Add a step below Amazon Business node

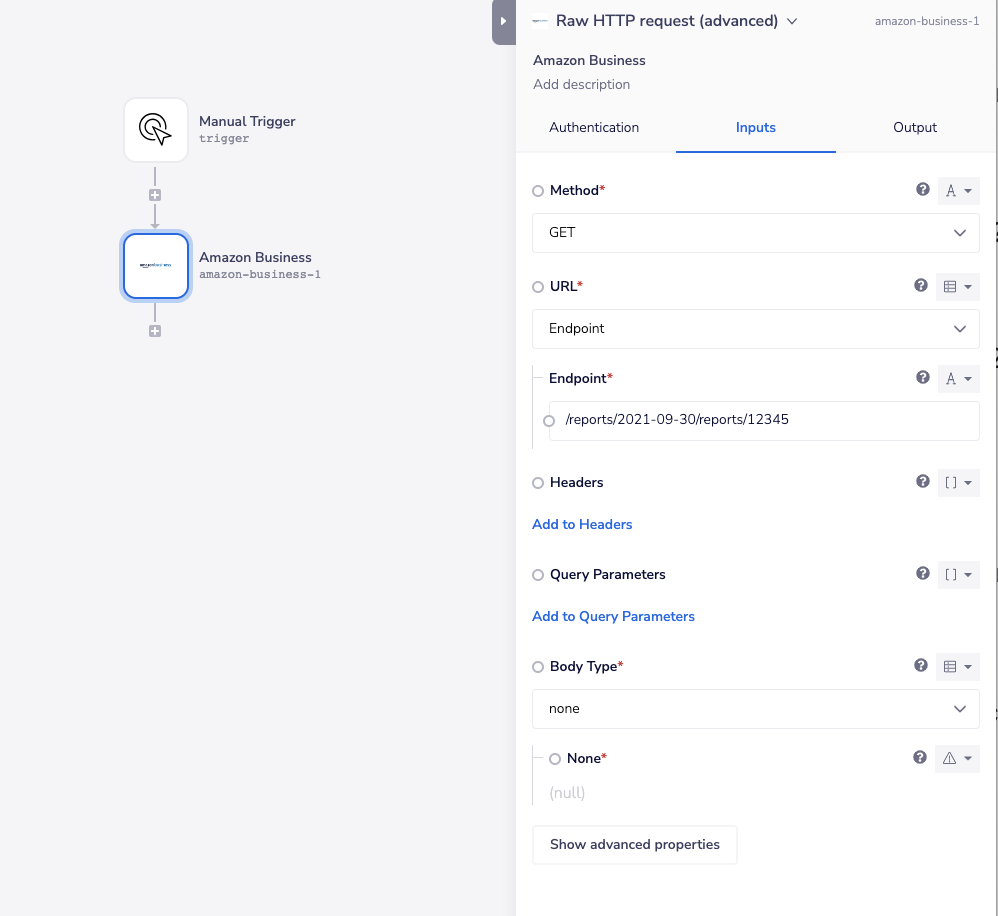pos(155,331)
